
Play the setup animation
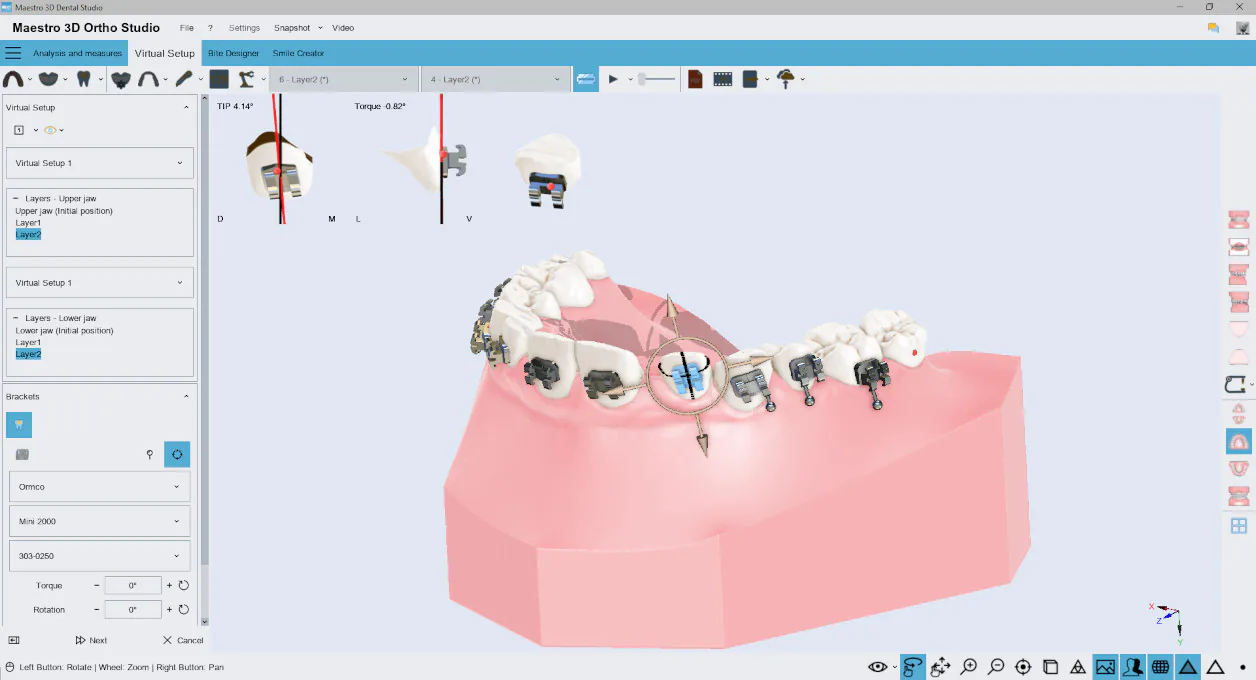point(614,79)
